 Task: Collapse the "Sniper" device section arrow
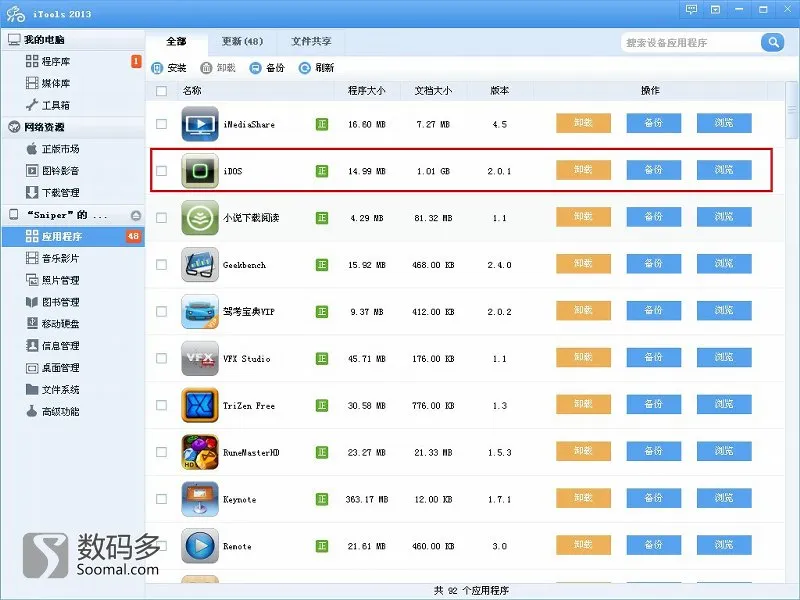tap(136, 215)
